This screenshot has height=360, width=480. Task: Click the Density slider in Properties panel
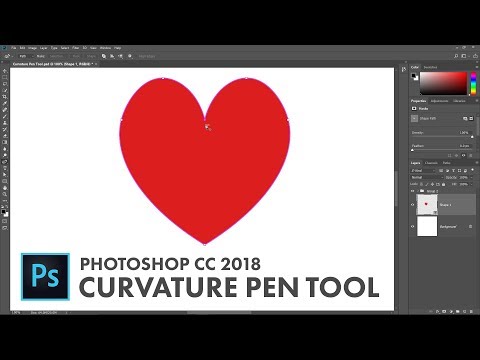point(442,137)
